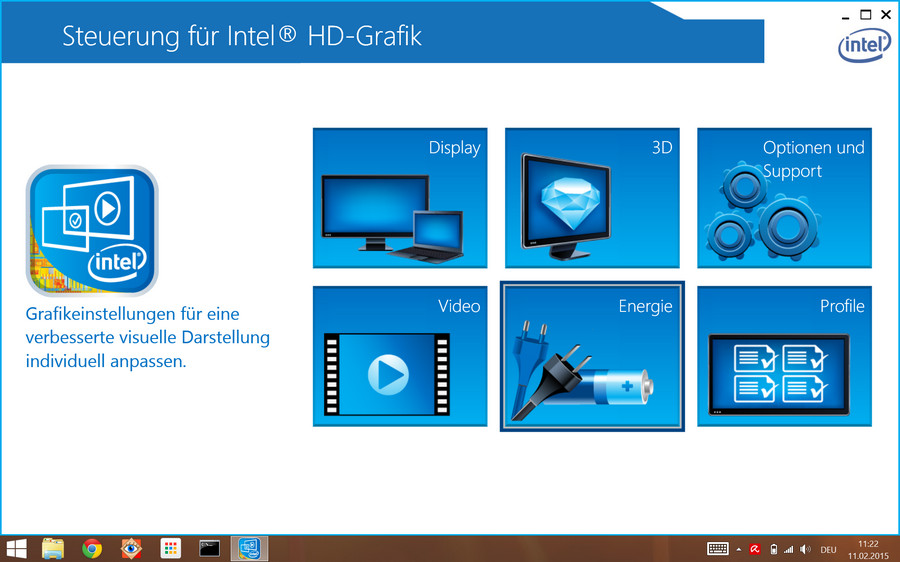Click the Intel logo in top-right corner
The height and width of the screenshot is (562, 900).
[x=864, y=45]
